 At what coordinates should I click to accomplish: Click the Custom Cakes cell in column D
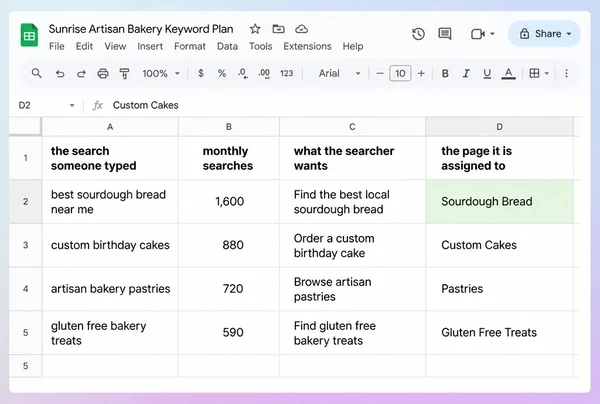click(x=499, y=245)
